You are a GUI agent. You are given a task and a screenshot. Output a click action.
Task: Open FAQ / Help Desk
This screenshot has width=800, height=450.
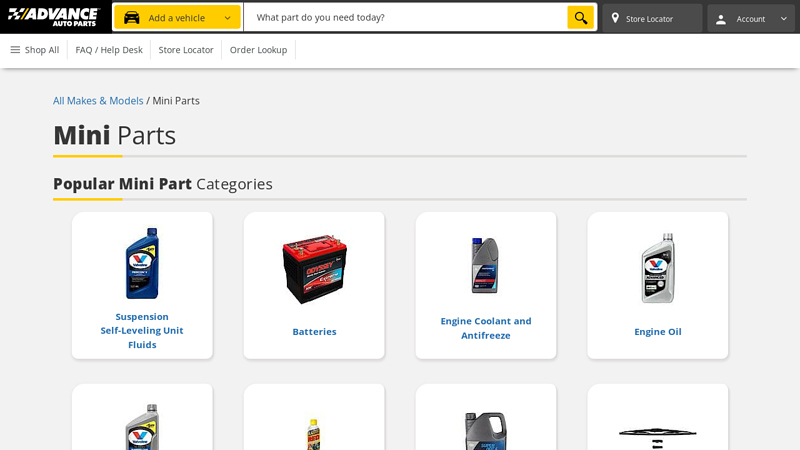click(109, 49)
